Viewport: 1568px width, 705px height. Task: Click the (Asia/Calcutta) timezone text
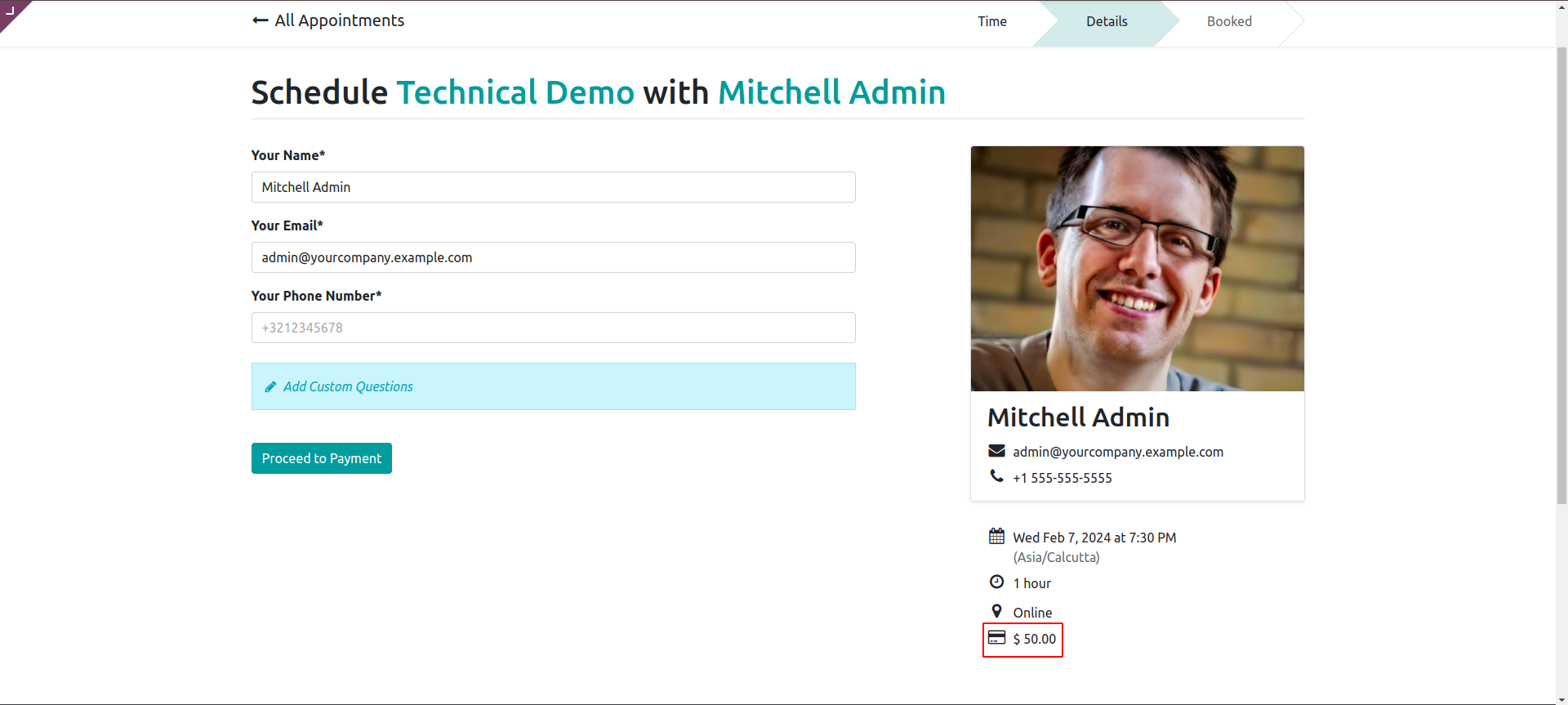(1056, 557)
